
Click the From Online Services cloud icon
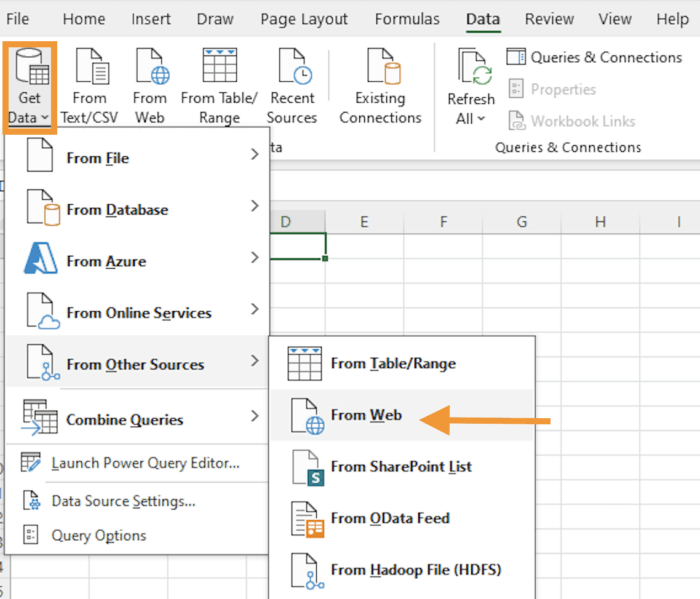pyautogui.click(x=43, y=311)
